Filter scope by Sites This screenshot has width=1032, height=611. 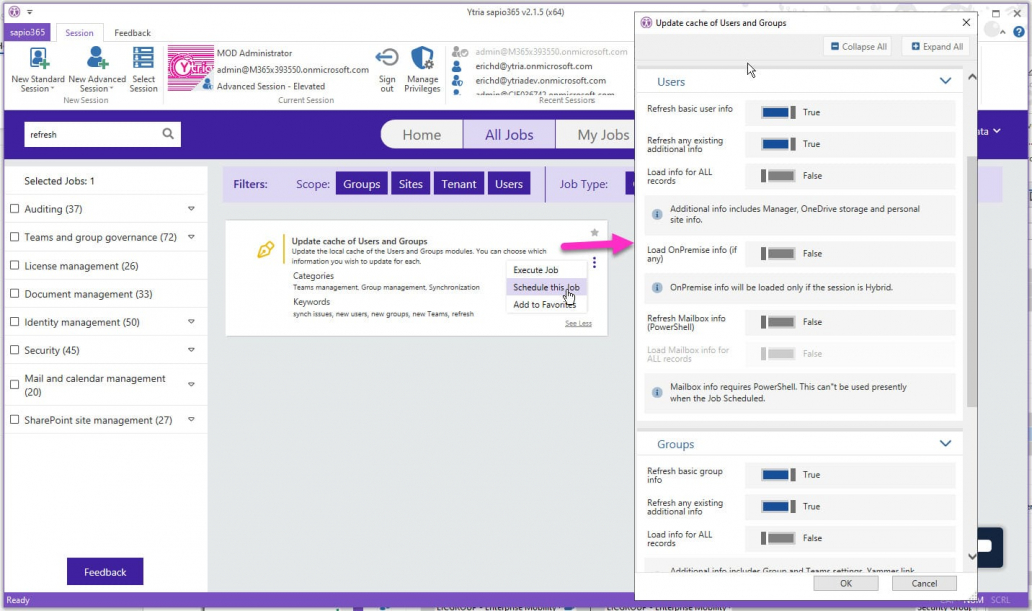click(x=411, y=184)
